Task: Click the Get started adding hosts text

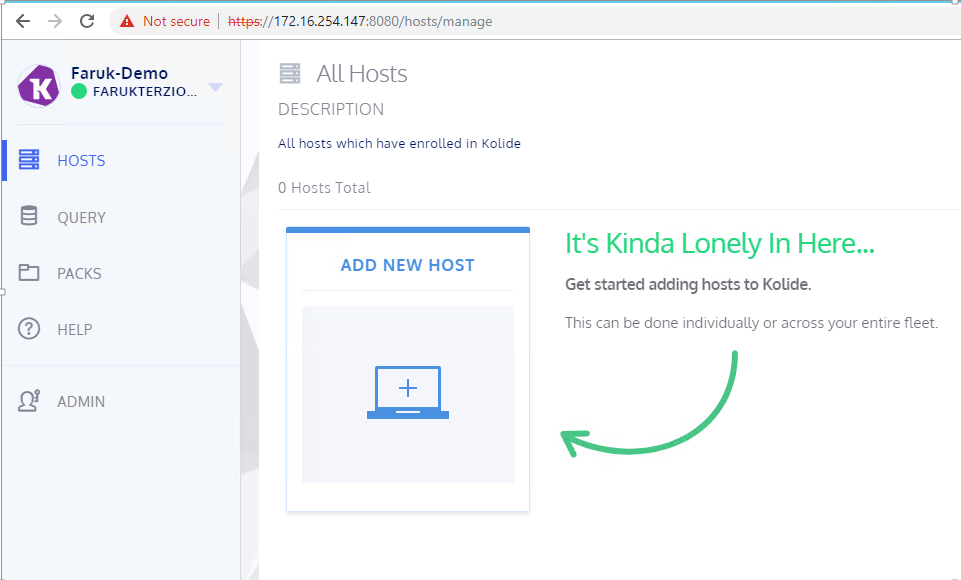Action: [x=688, y=284]
